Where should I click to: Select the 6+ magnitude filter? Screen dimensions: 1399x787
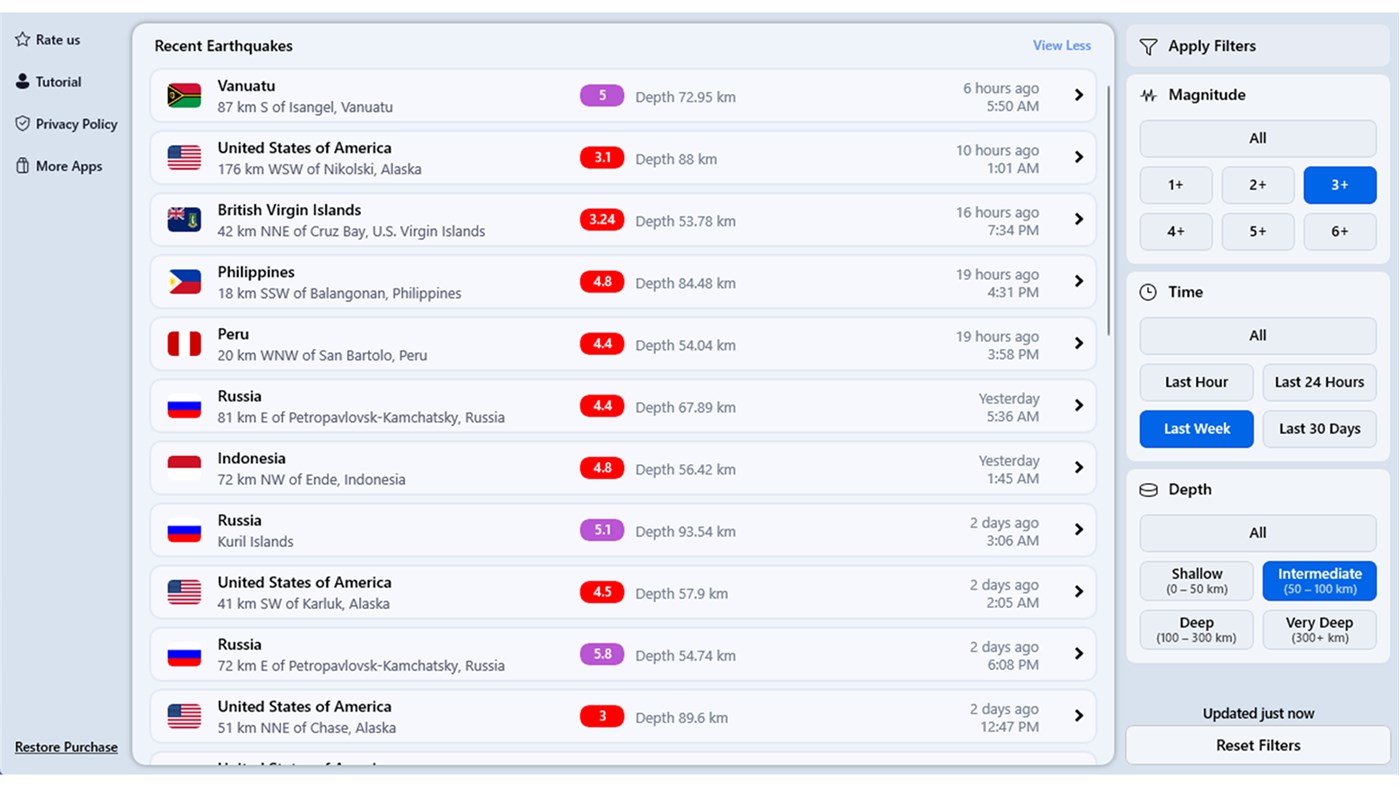click(x=1340, y=232)
